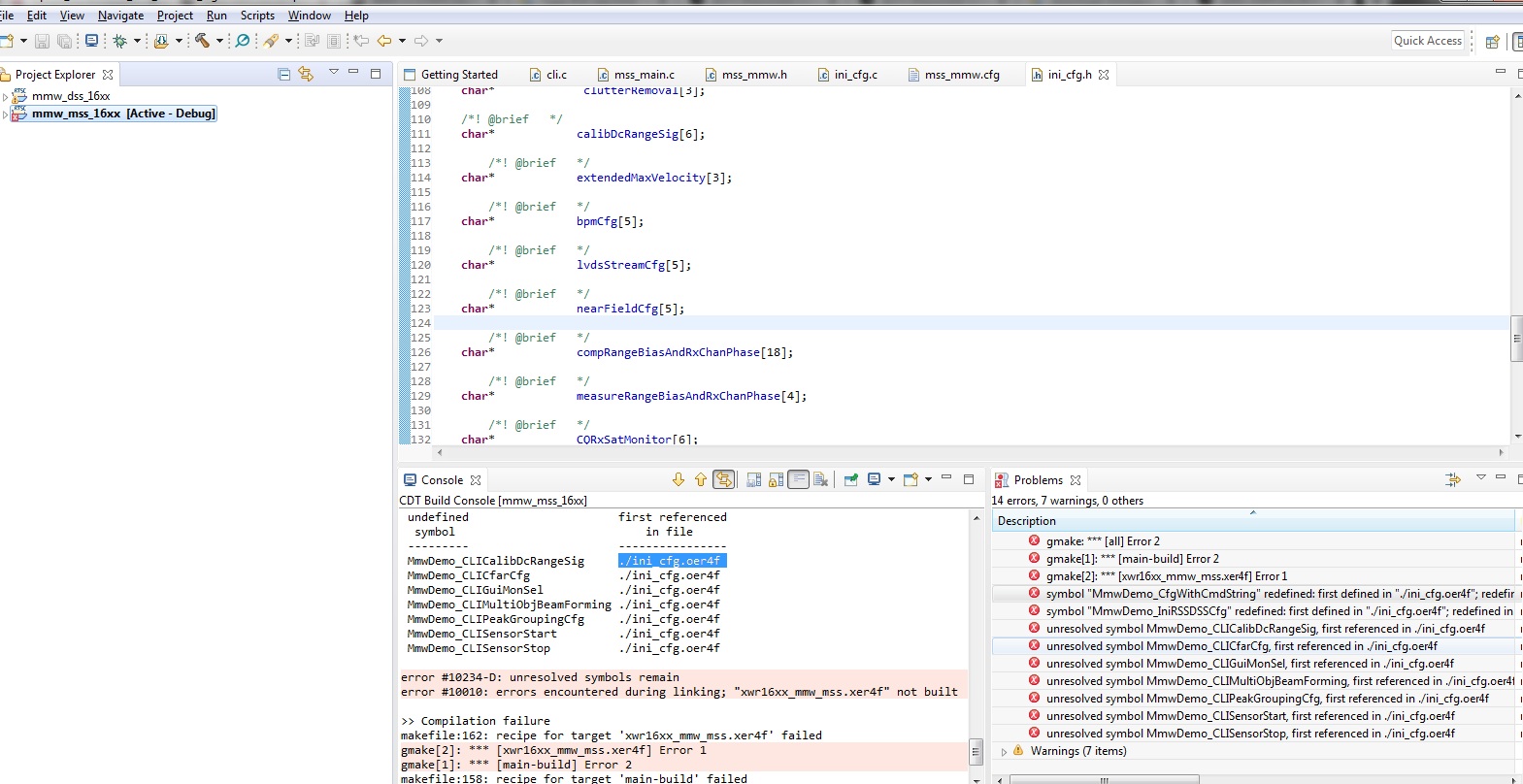The height and width of the screenshot is (784, 1523).
Task: Click in the Quick Access field
Action: pos(1427,41)
